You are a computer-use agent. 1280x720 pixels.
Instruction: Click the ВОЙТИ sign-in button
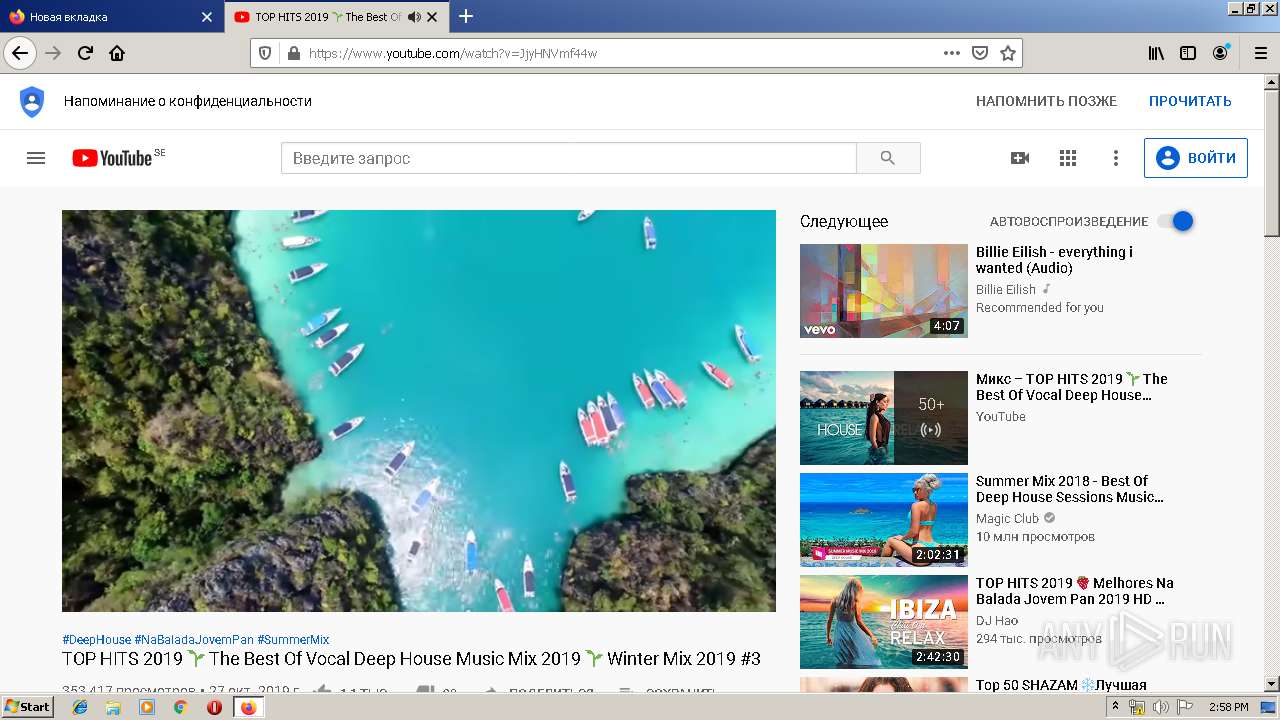[x=1196, y=158]
